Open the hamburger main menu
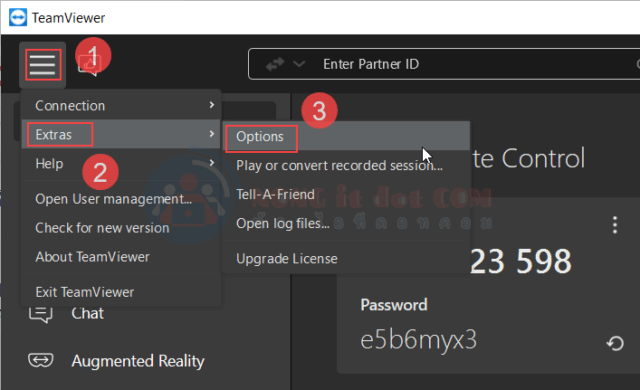640x390 pixels. (42, 65)
